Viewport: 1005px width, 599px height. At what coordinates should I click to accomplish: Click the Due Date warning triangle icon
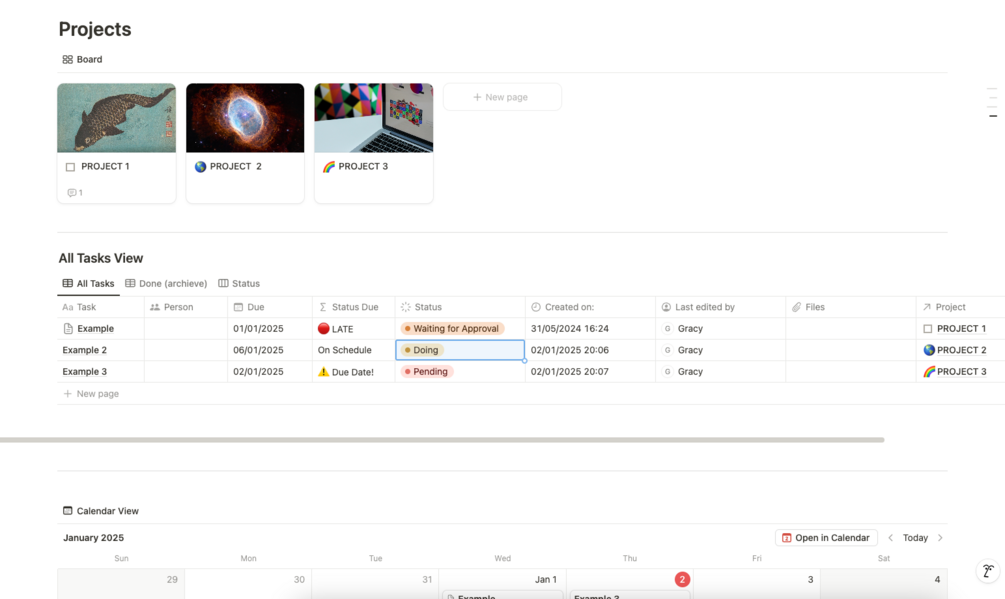(x=324, y=372)
